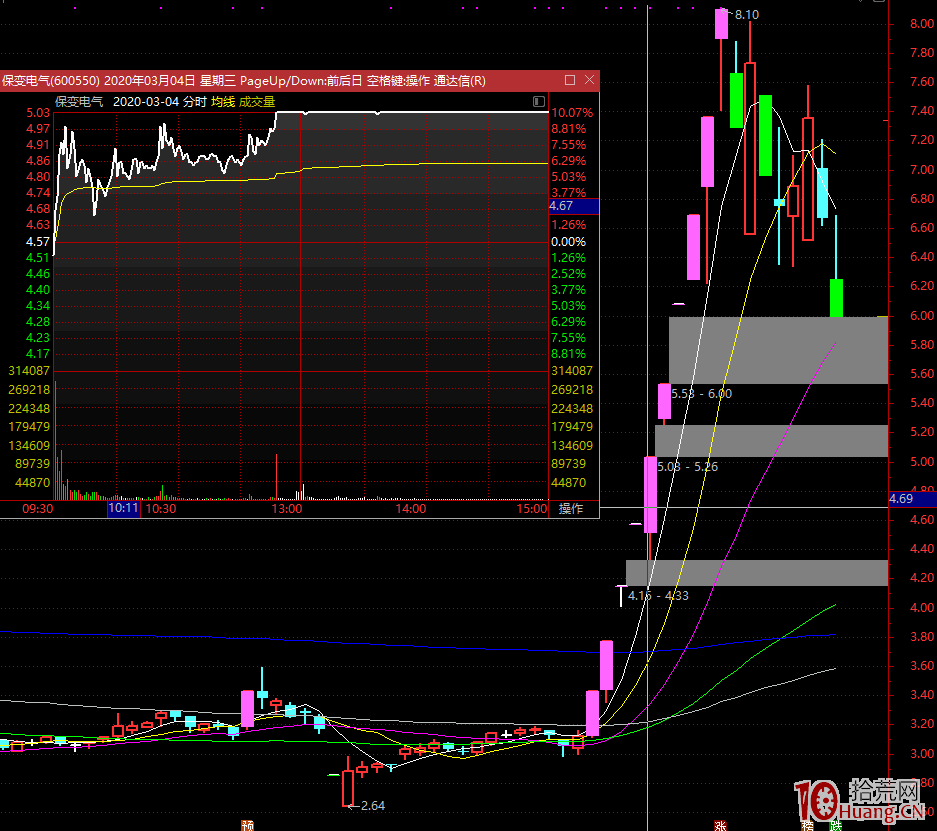Image resolution: width=937 pixels, height=831 pixels.
Task: Click the gray gap zone labeled 5.58 - 6.00
Action: (778, 350)
